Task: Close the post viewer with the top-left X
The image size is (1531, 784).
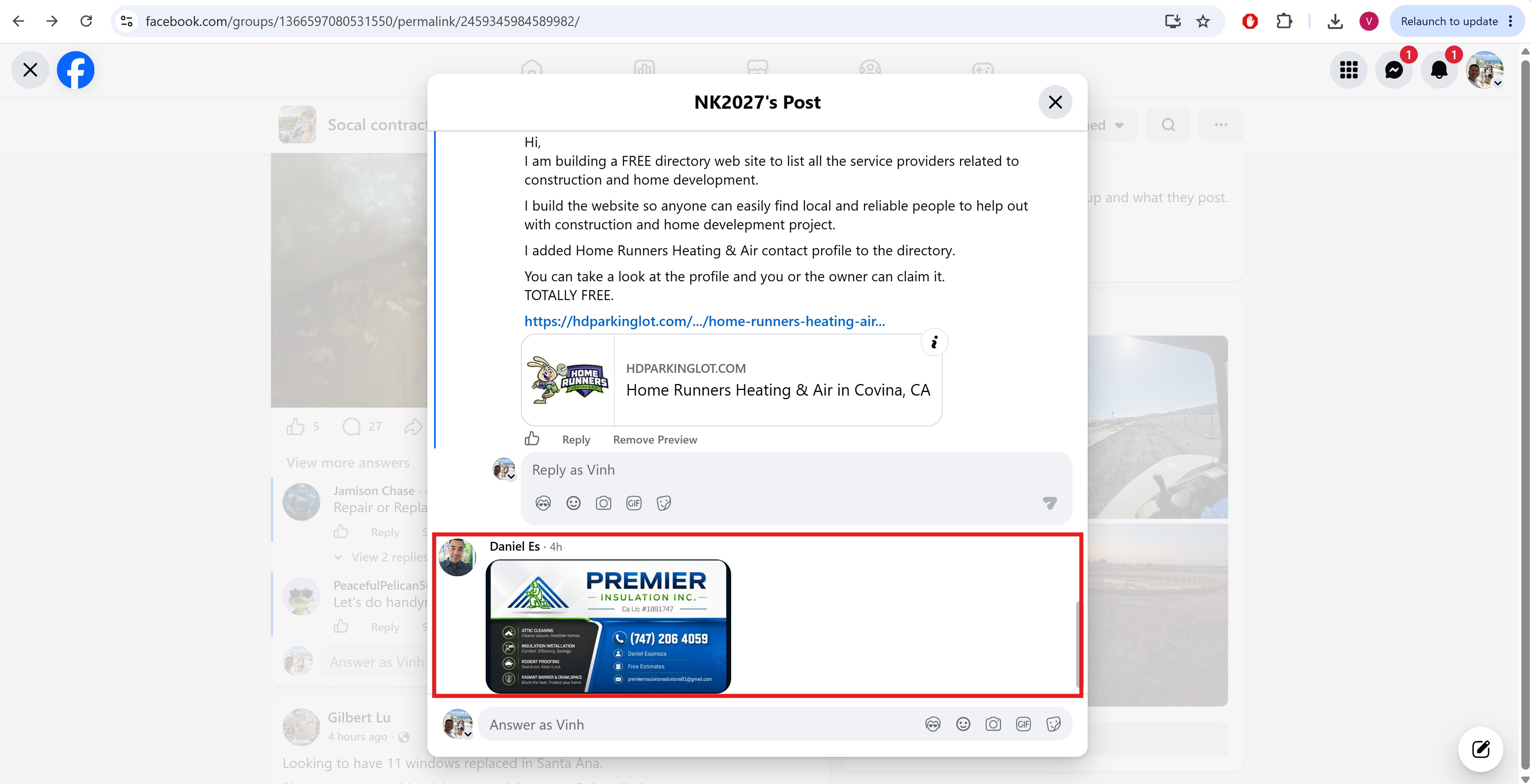Action: 30,70
